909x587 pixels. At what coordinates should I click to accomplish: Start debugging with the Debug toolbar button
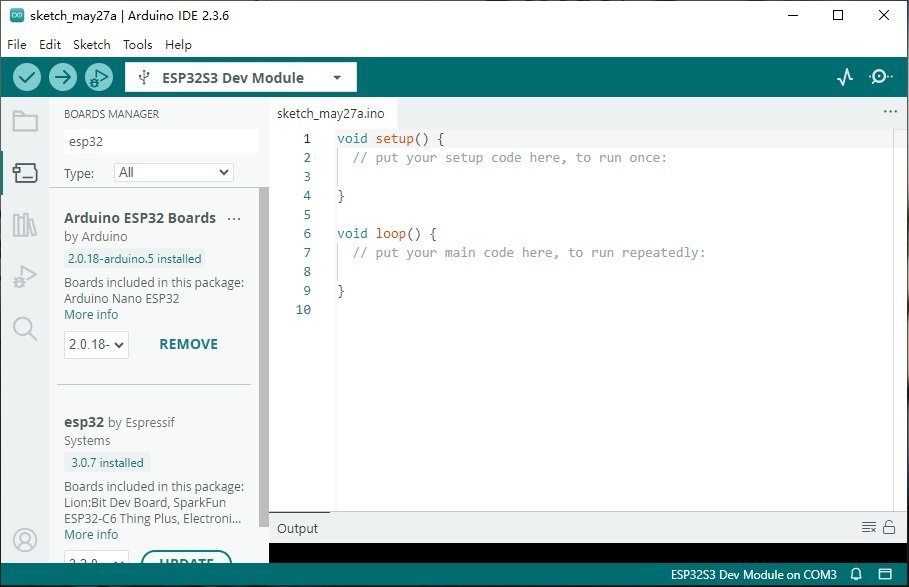(x=99, y=77)
